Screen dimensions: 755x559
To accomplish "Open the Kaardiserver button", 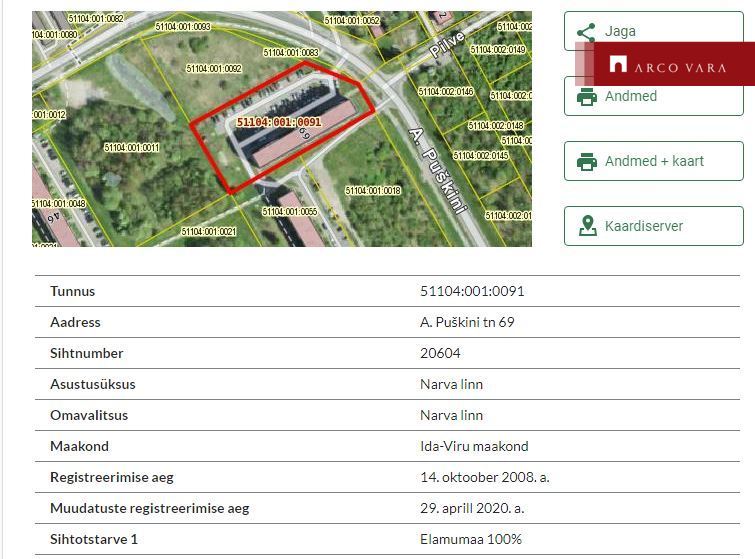I will point(653,226).
